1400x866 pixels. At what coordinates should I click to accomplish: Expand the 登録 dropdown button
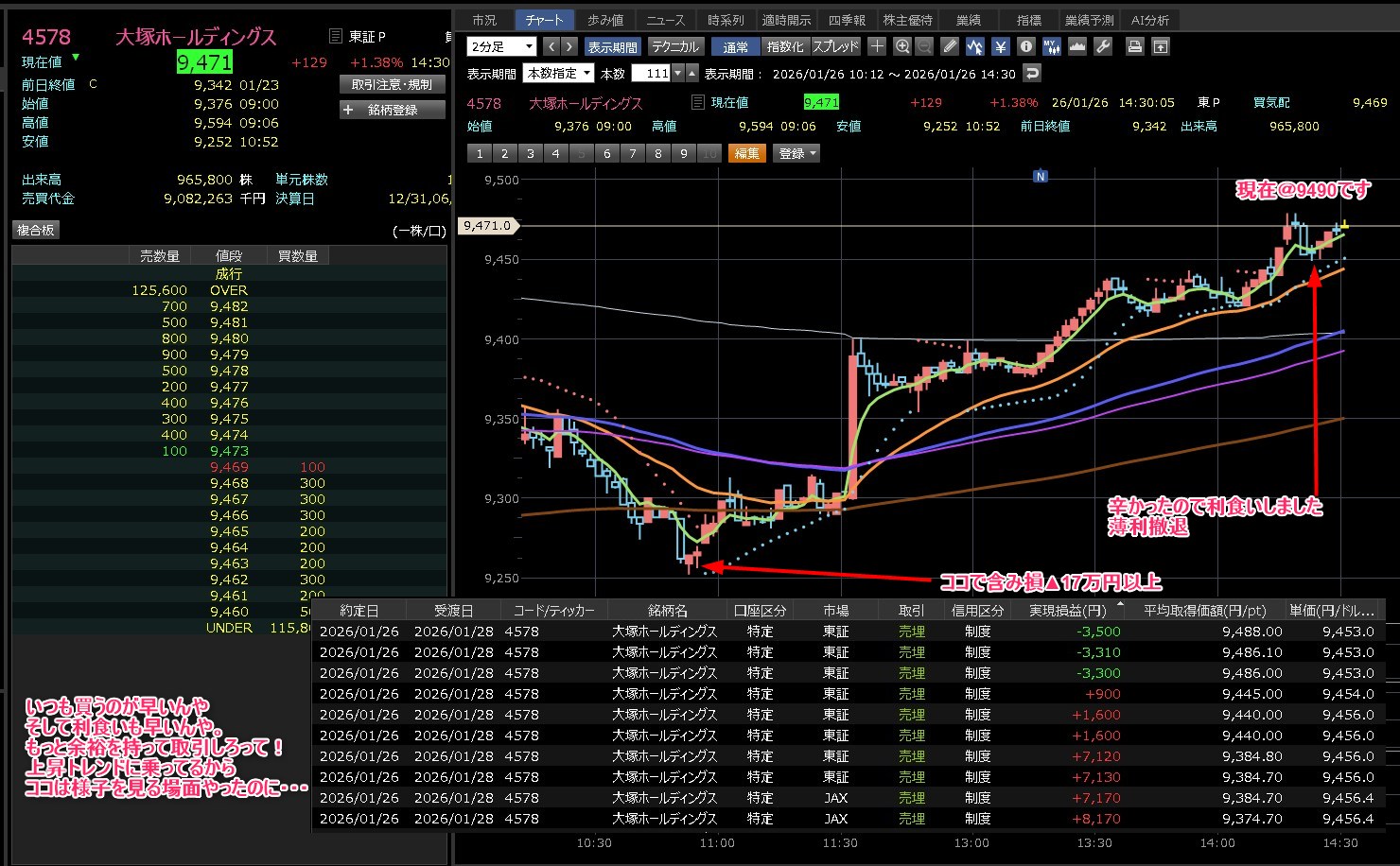797,153
